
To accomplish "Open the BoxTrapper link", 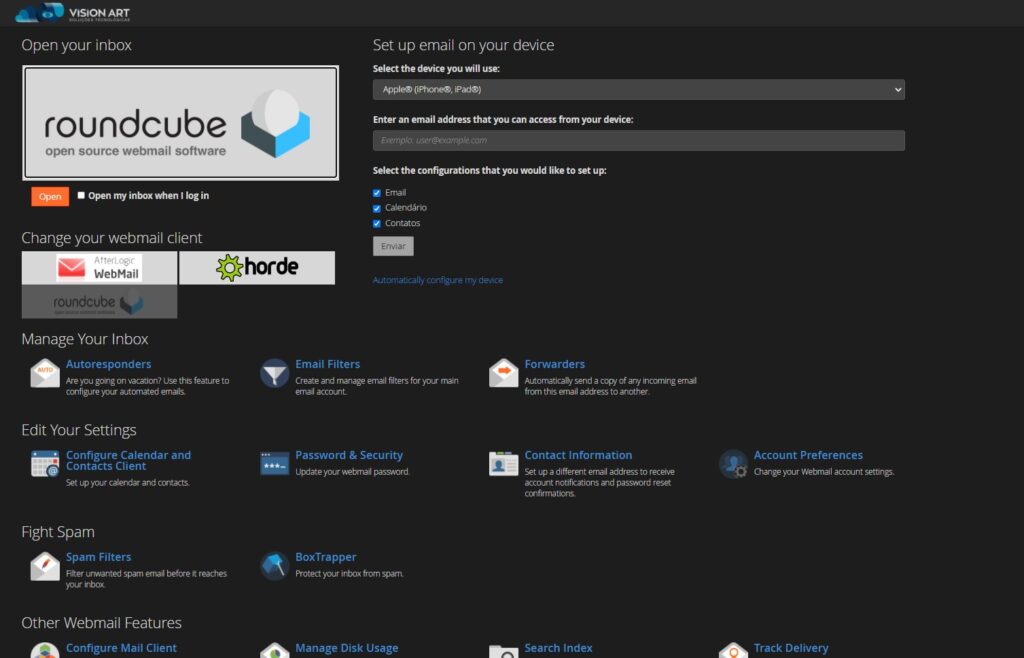I will 325,557.
